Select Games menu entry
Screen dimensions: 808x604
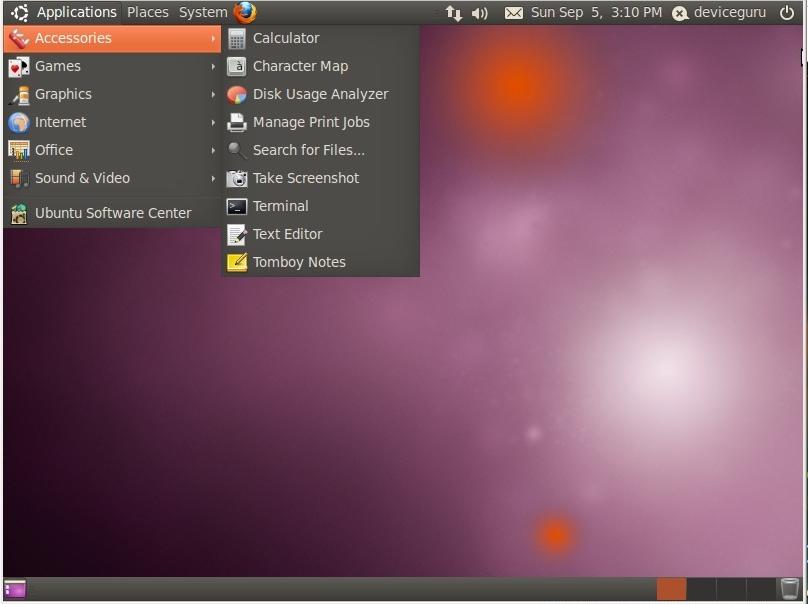[112, 66]
